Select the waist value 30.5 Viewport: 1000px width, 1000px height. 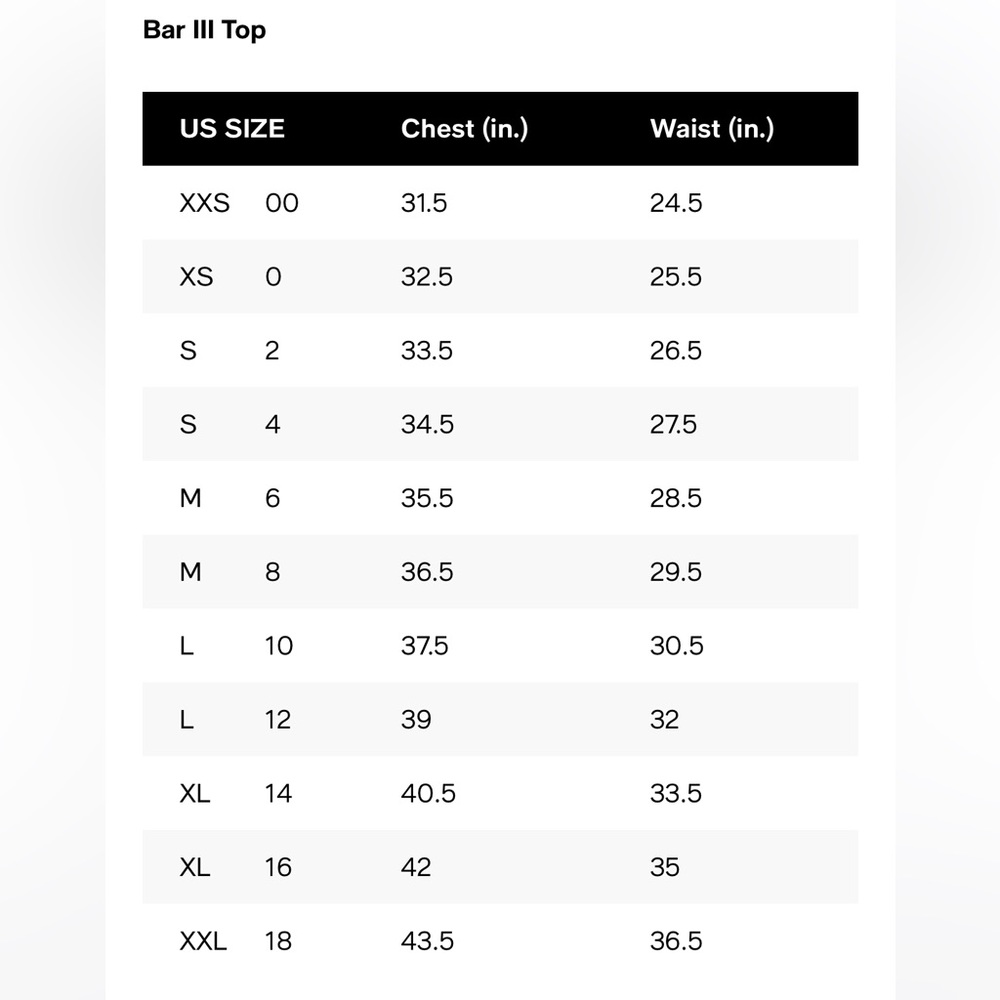pos(677,646)
